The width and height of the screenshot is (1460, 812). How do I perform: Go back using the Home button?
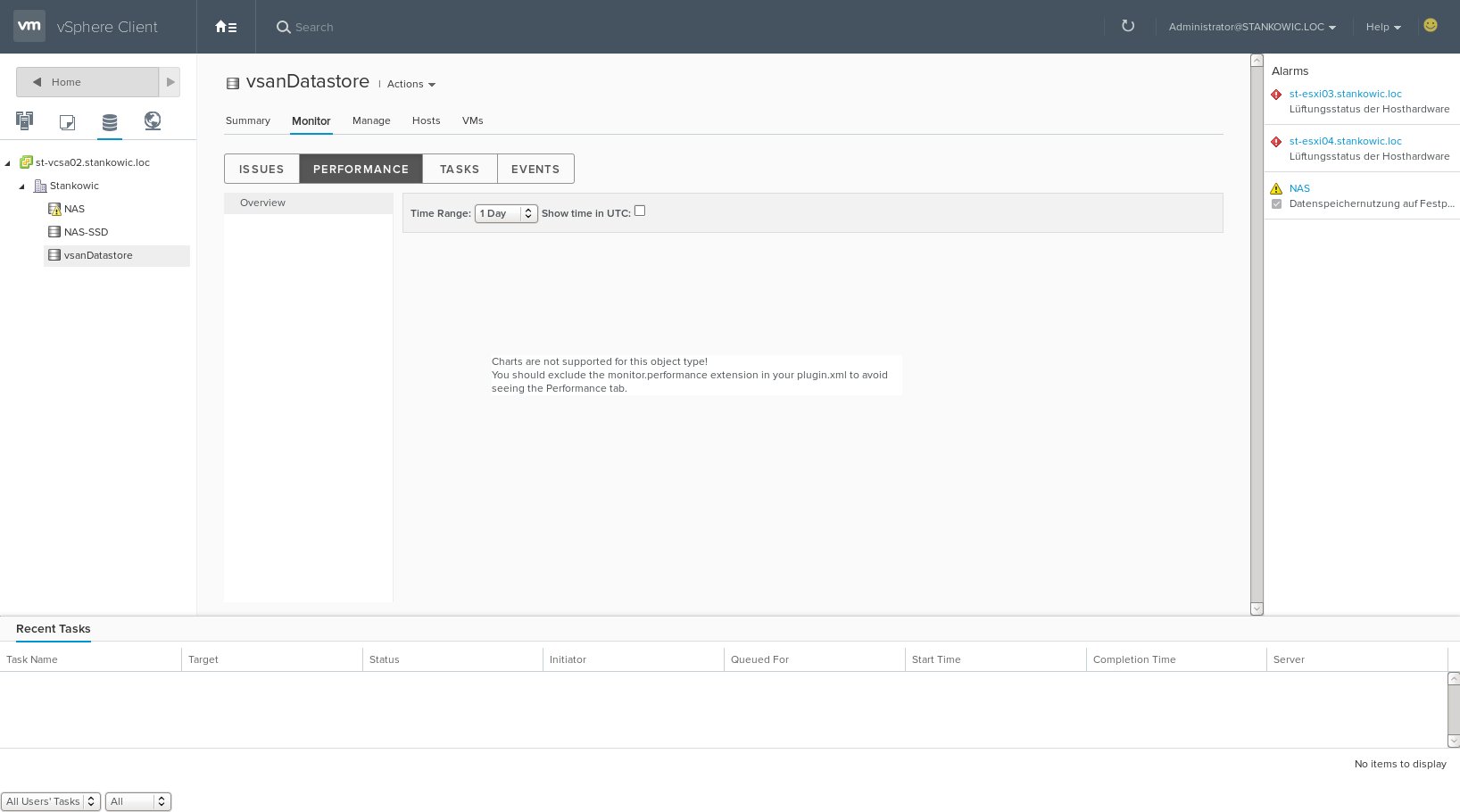click(x=87, y=82)
